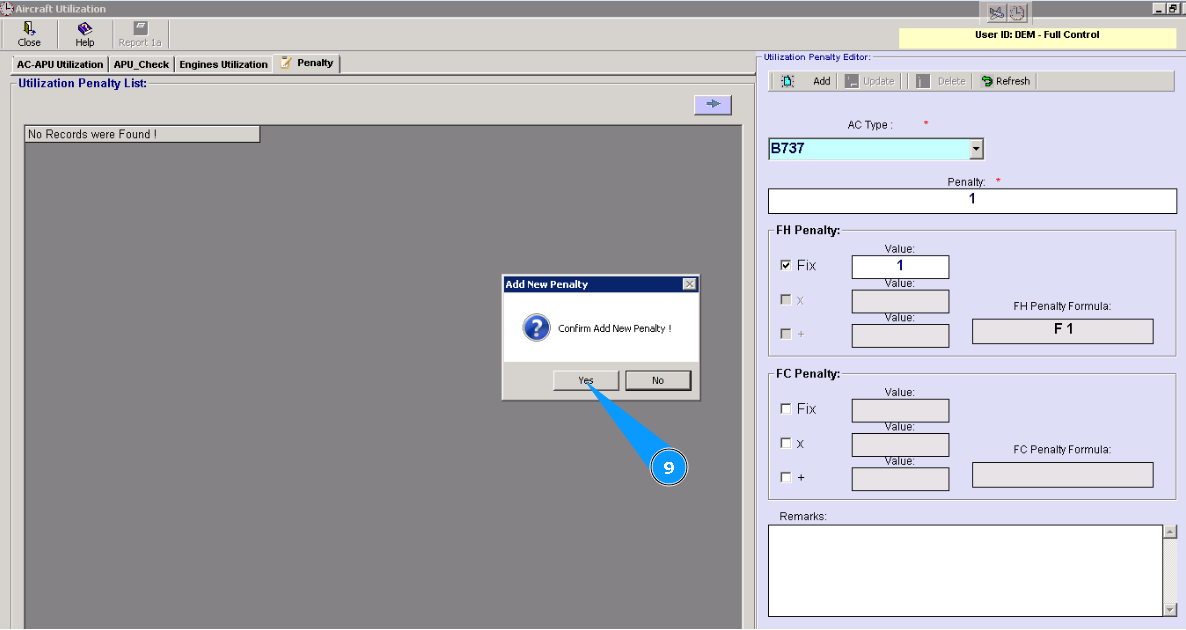Enable the FC Penalty + checkbox
Screen dimensions: 1186x630
click(x=785, y=477)
